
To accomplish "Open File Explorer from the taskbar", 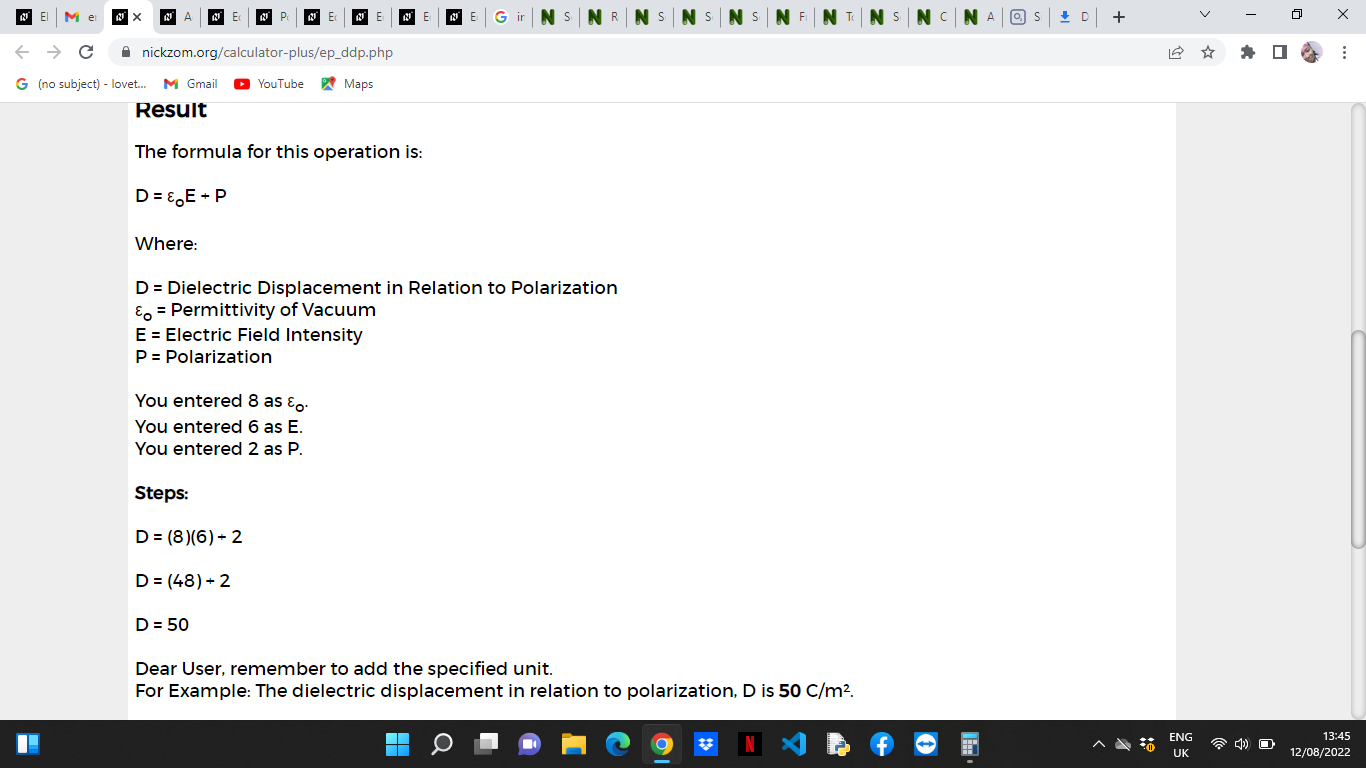I will [573, 744].
